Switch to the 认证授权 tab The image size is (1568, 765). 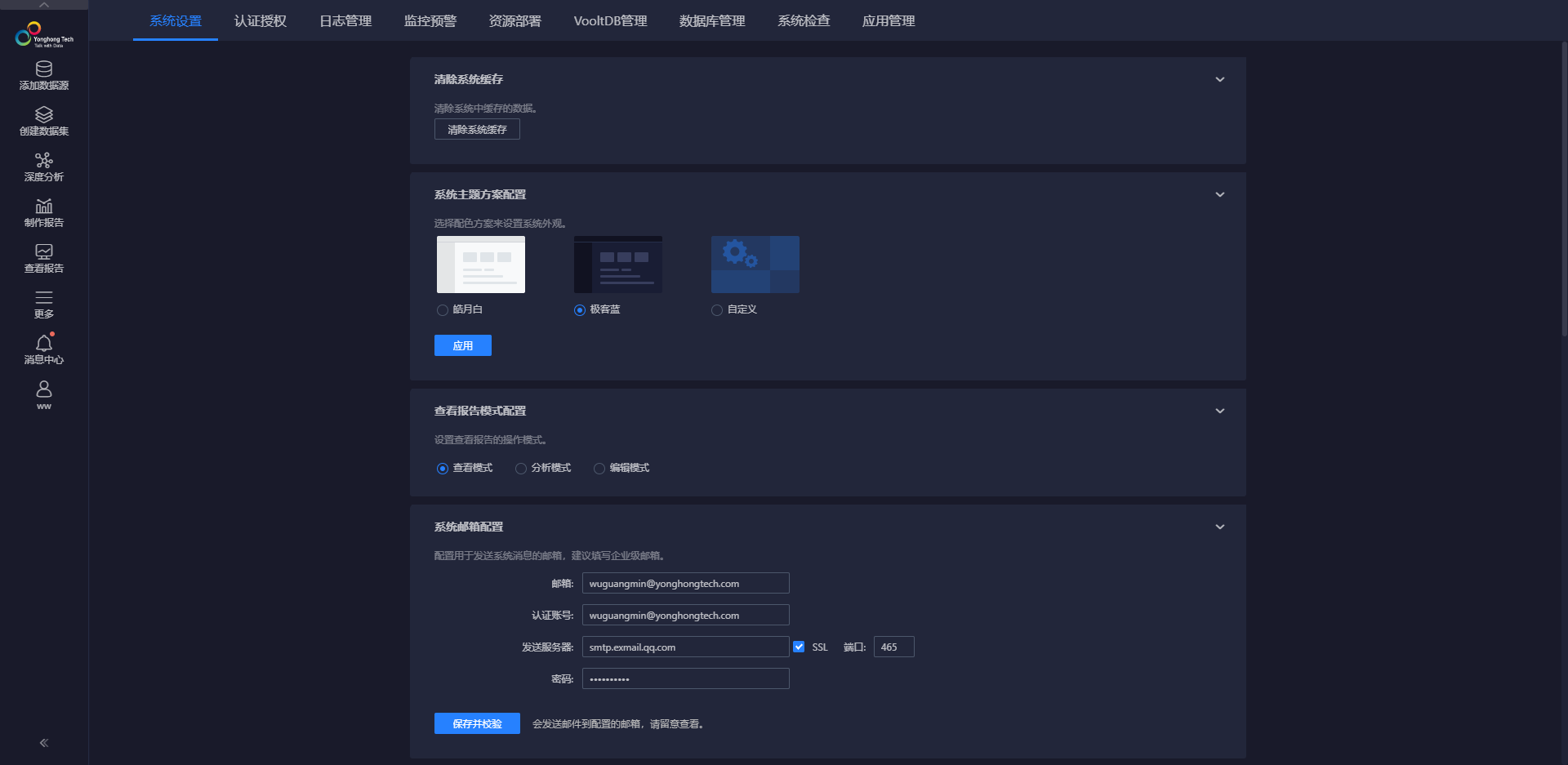(260, 20)
